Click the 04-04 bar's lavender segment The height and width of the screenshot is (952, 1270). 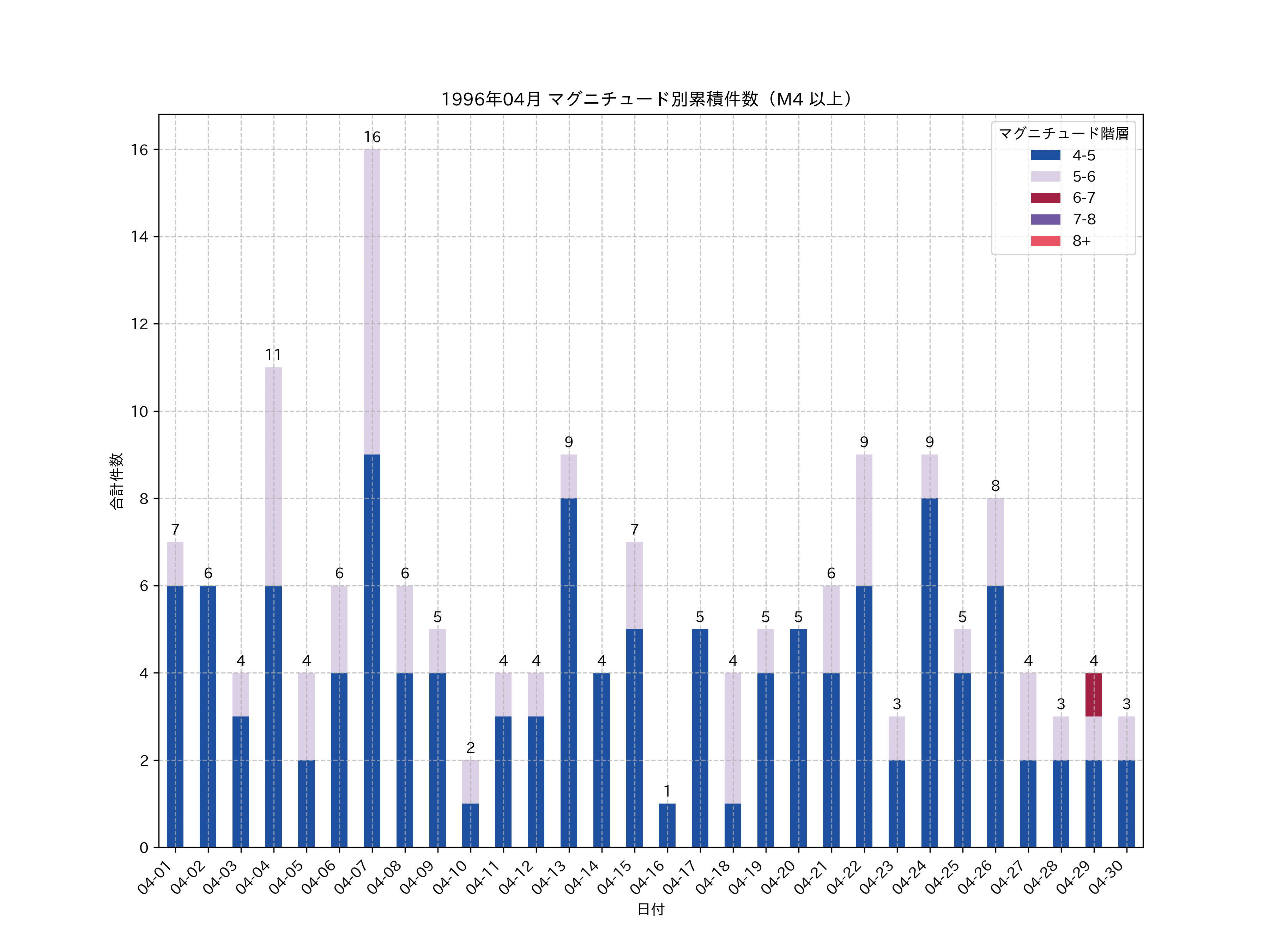273,476
